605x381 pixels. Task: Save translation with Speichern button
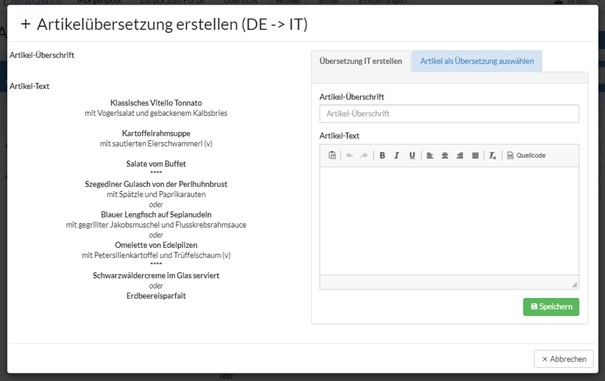click(x=551, y=307)
